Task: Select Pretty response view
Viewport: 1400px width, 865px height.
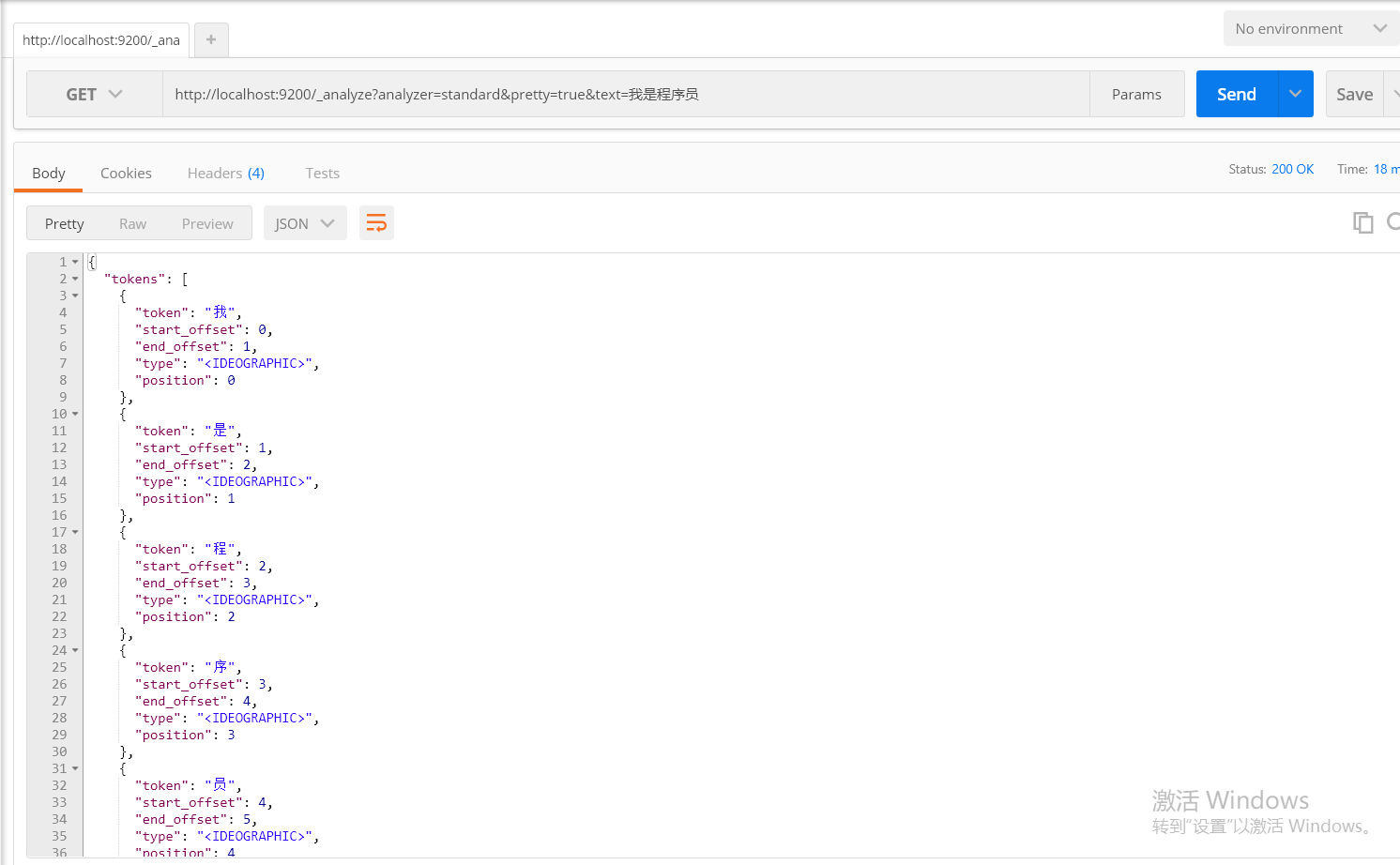Action: tap(65, 223)
